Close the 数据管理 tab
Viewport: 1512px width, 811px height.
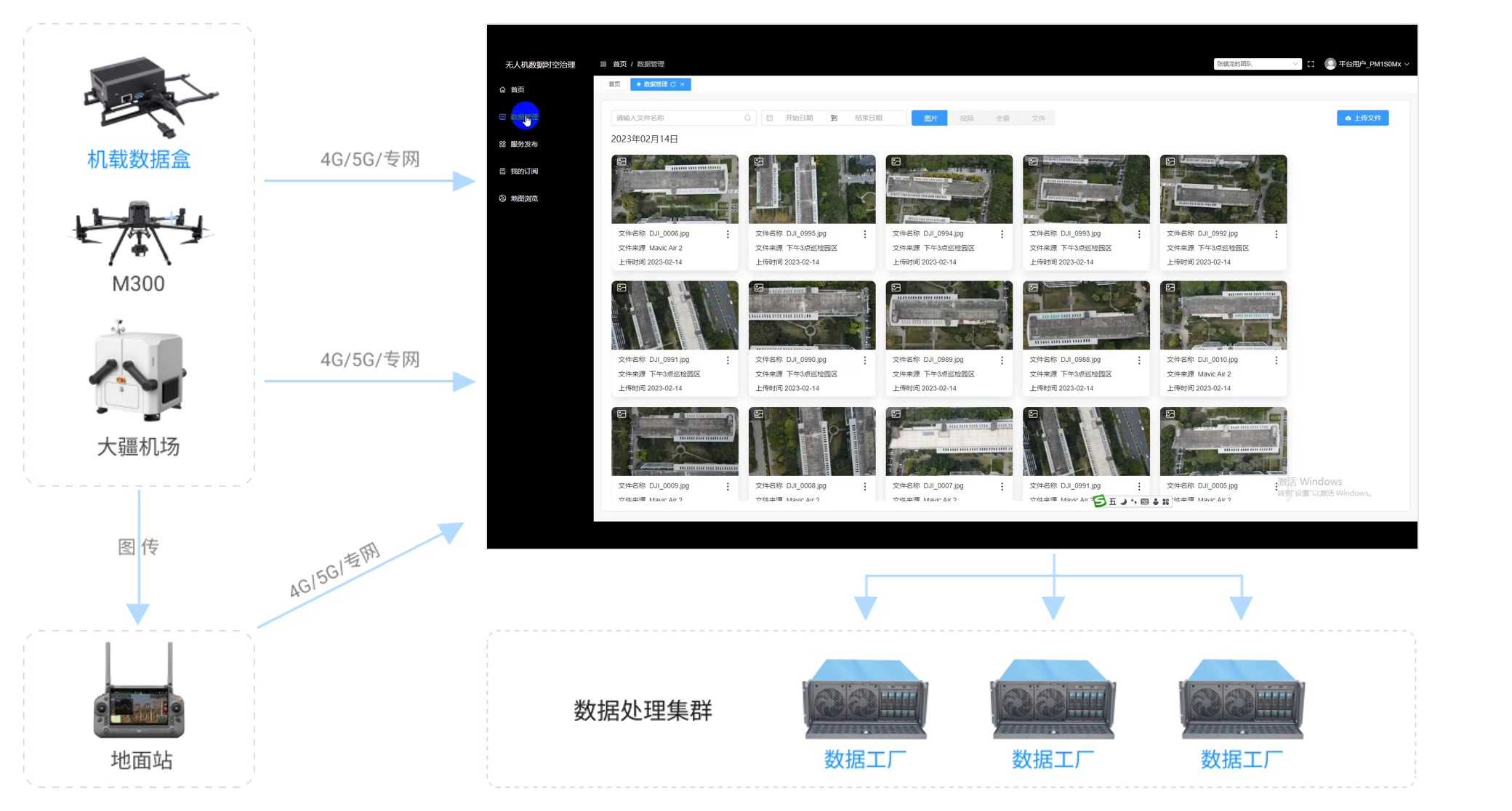pyautogui.click(x=683, y=84)
